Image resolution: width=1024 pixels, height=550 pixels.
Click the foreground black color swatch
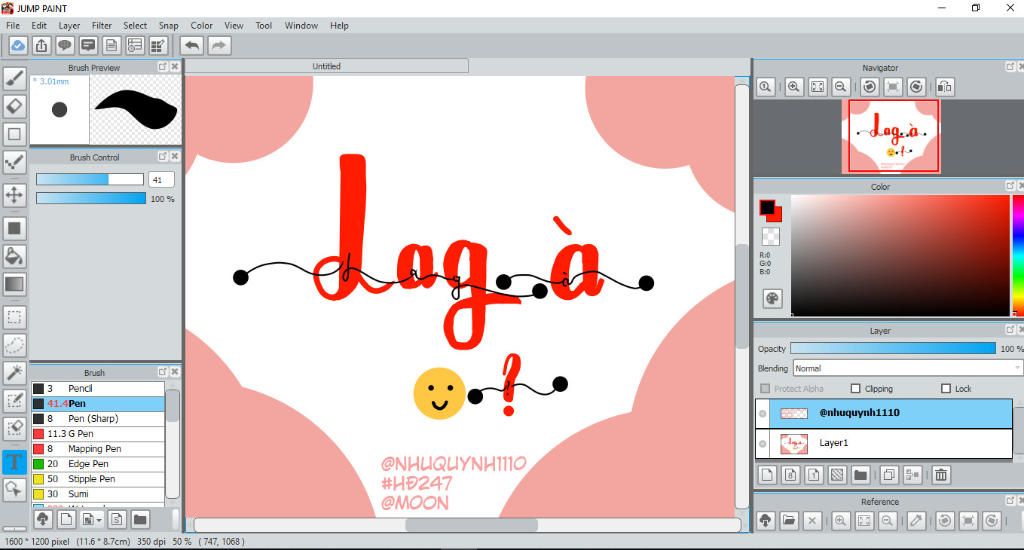click(767, 207)
